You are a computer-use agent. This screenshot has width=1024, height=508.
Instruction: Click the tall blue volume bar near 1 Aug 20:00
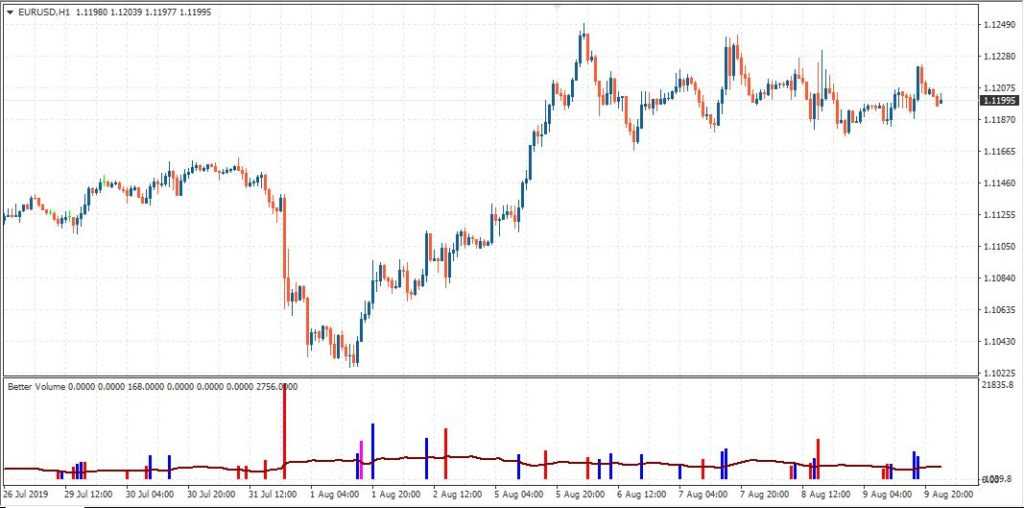373,448
